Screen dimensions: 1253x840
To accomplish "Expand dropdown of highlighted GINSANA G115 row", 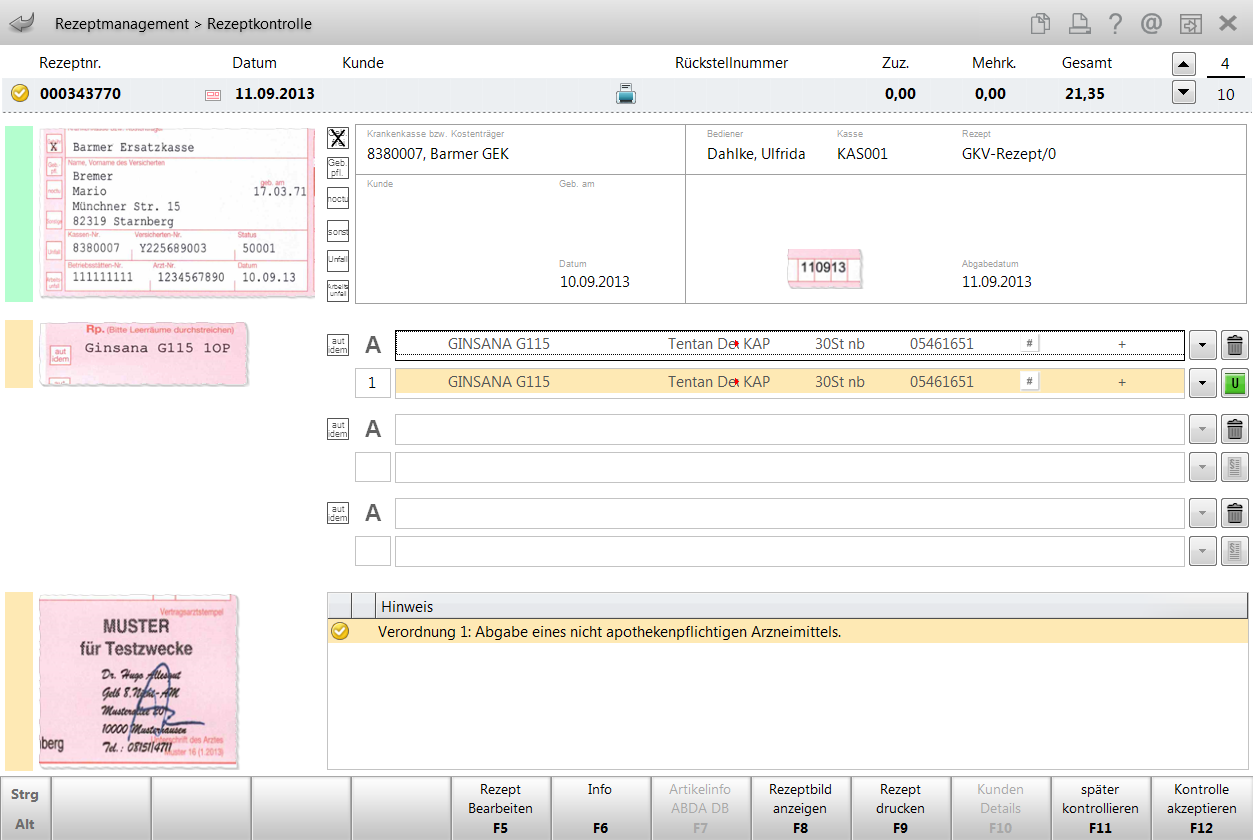I will pos(1203,383).
